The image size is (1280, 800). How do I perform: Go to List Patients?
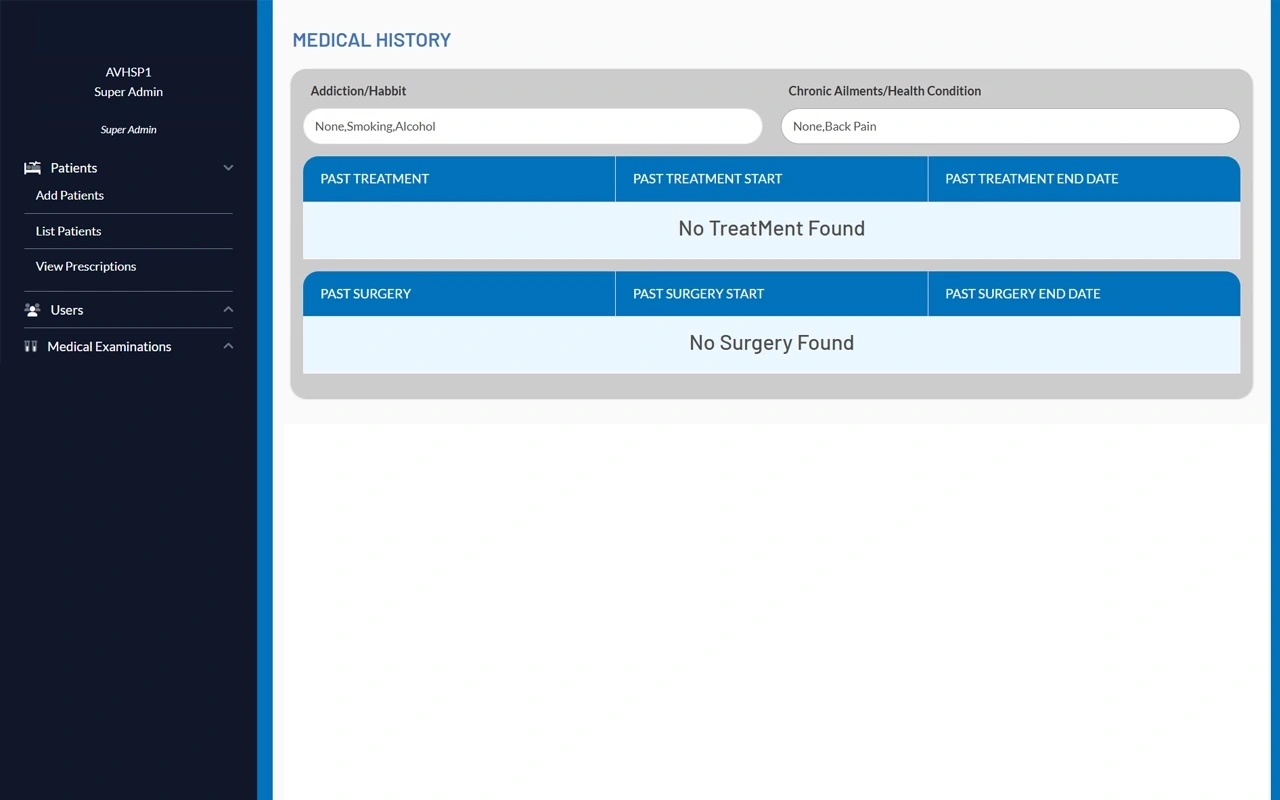pos(68,231)
